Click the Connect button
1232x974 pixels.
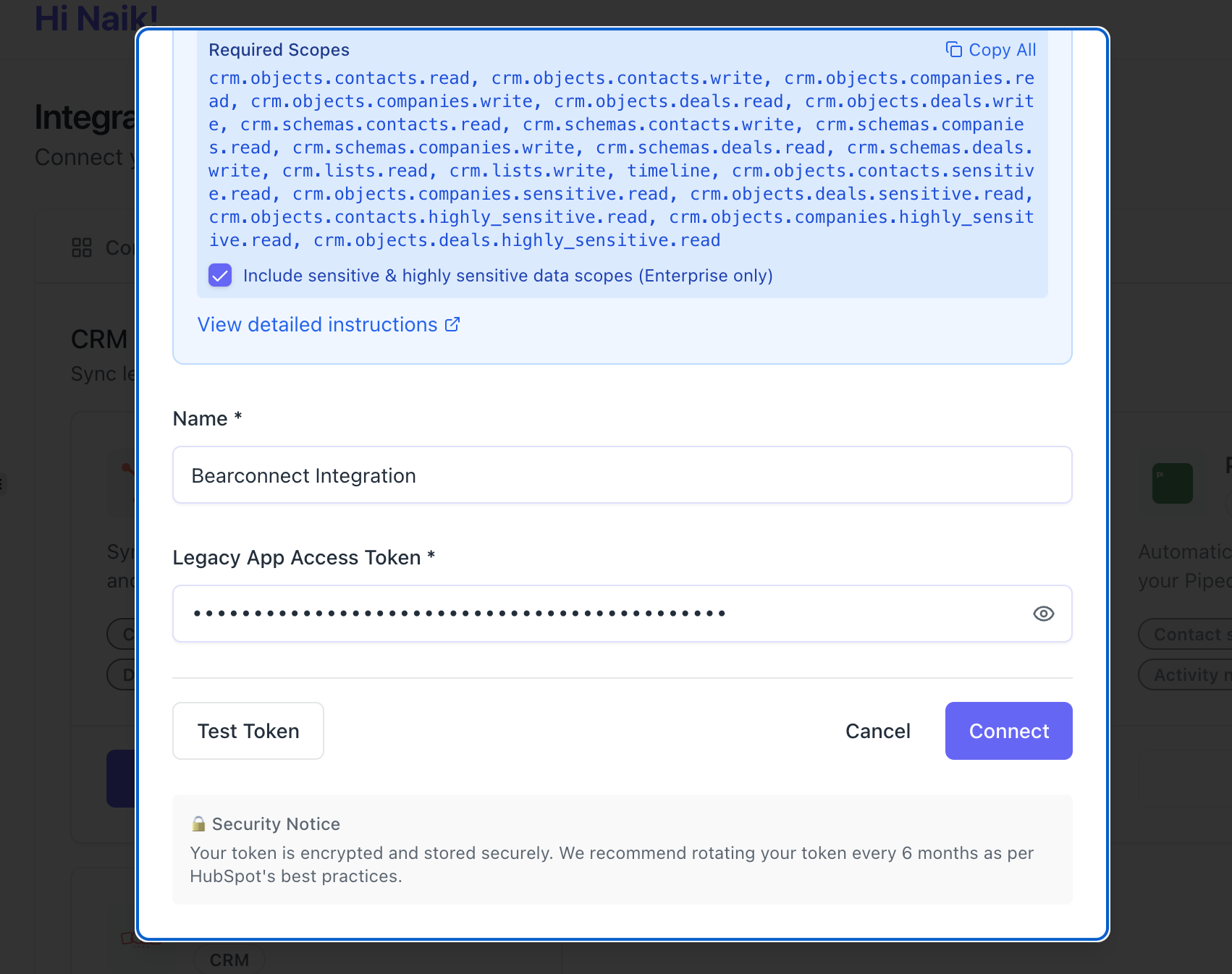point(1008,731)
